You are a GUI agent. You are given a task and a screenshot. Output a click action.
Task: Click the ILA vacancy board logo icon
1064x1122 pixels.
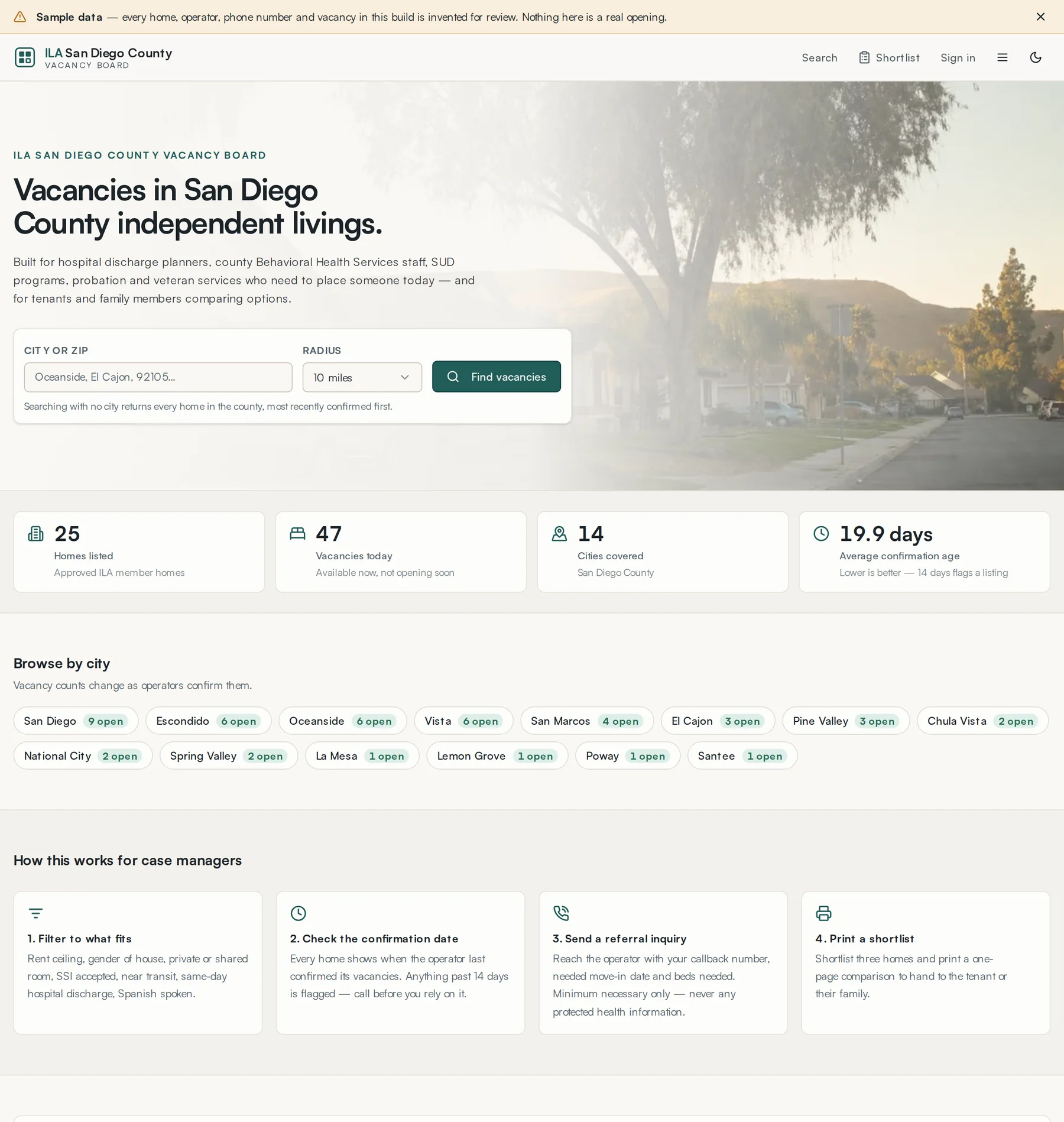click(x=25, y=57)
